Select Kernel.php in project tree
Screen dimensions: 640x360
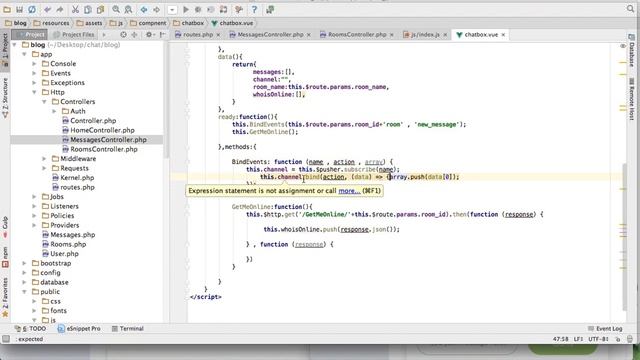(73, 178)
